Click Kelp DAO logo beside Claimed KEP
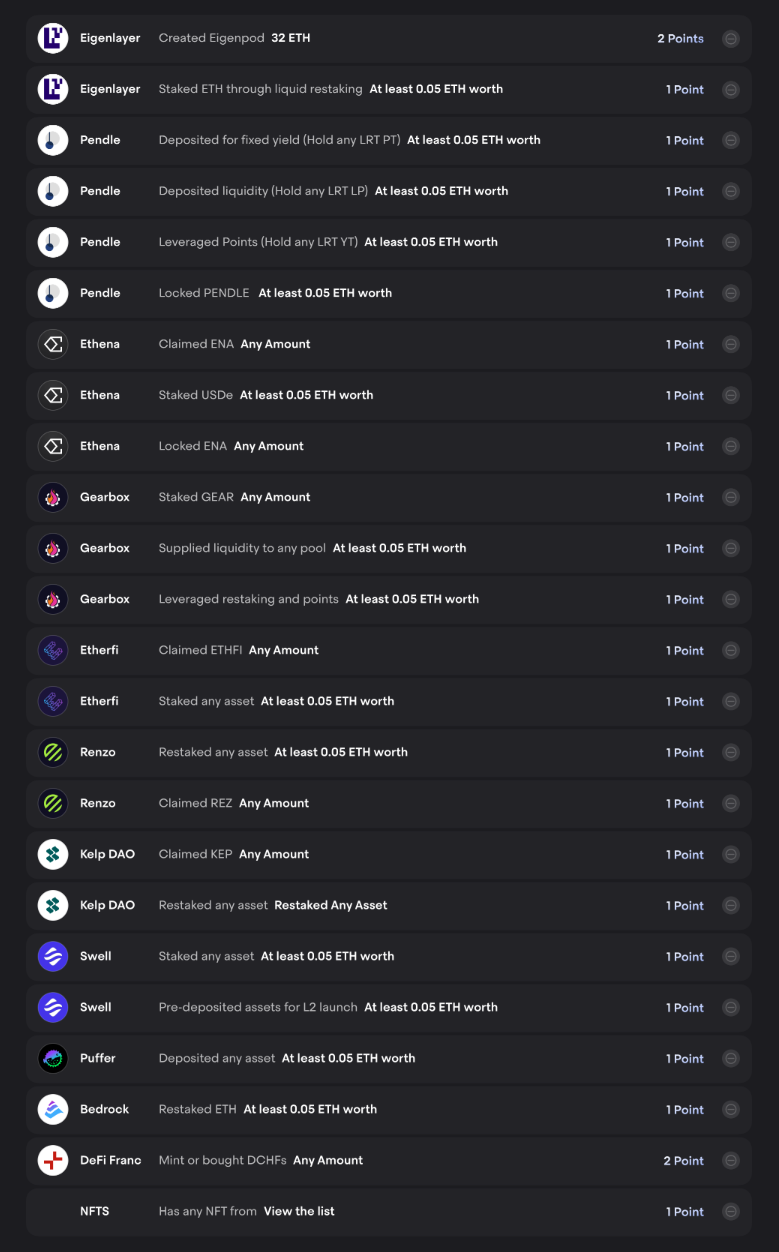 (x=53, y=854)
